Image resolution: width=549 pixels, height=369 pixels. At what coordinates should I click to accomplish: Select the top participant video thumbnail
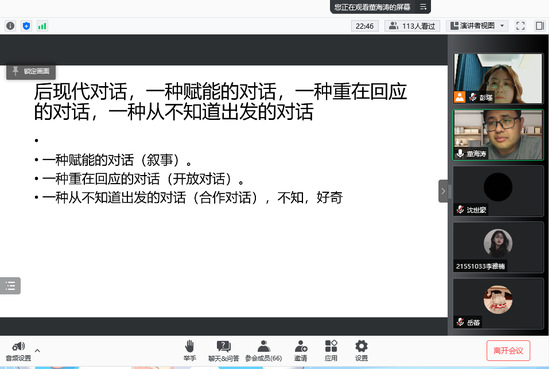[x=498, y=78]
